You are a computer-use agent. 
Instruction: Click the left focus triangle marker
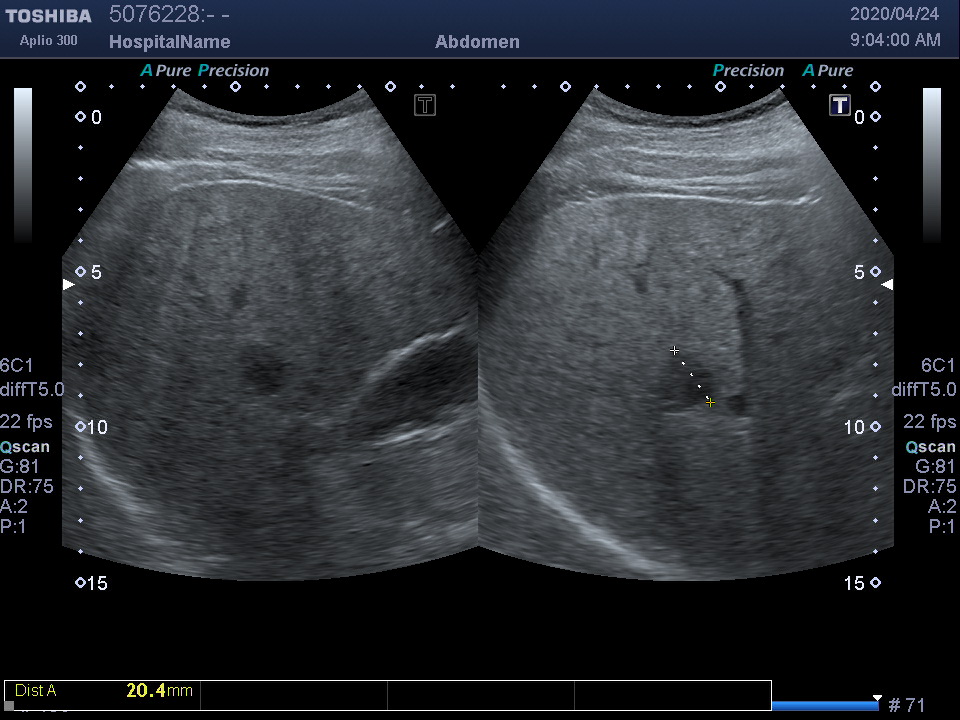click(x=68, y=285)
